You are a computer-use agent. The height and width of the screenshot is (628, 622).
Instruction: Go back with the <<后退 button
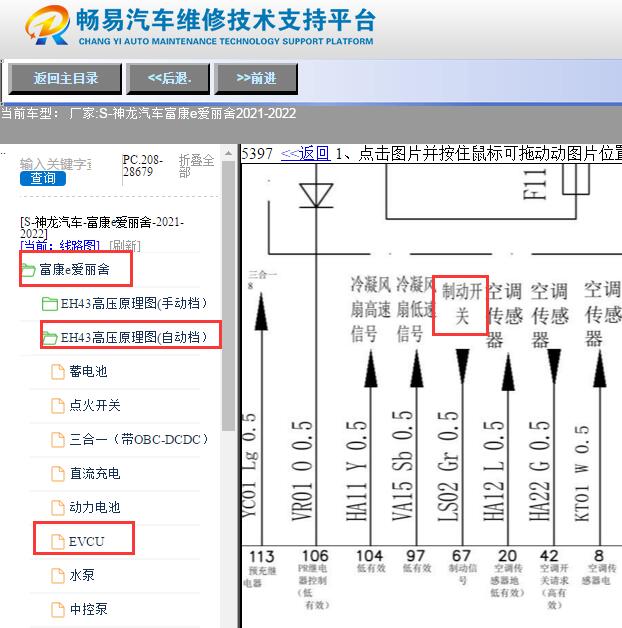[x=168, y=78]
